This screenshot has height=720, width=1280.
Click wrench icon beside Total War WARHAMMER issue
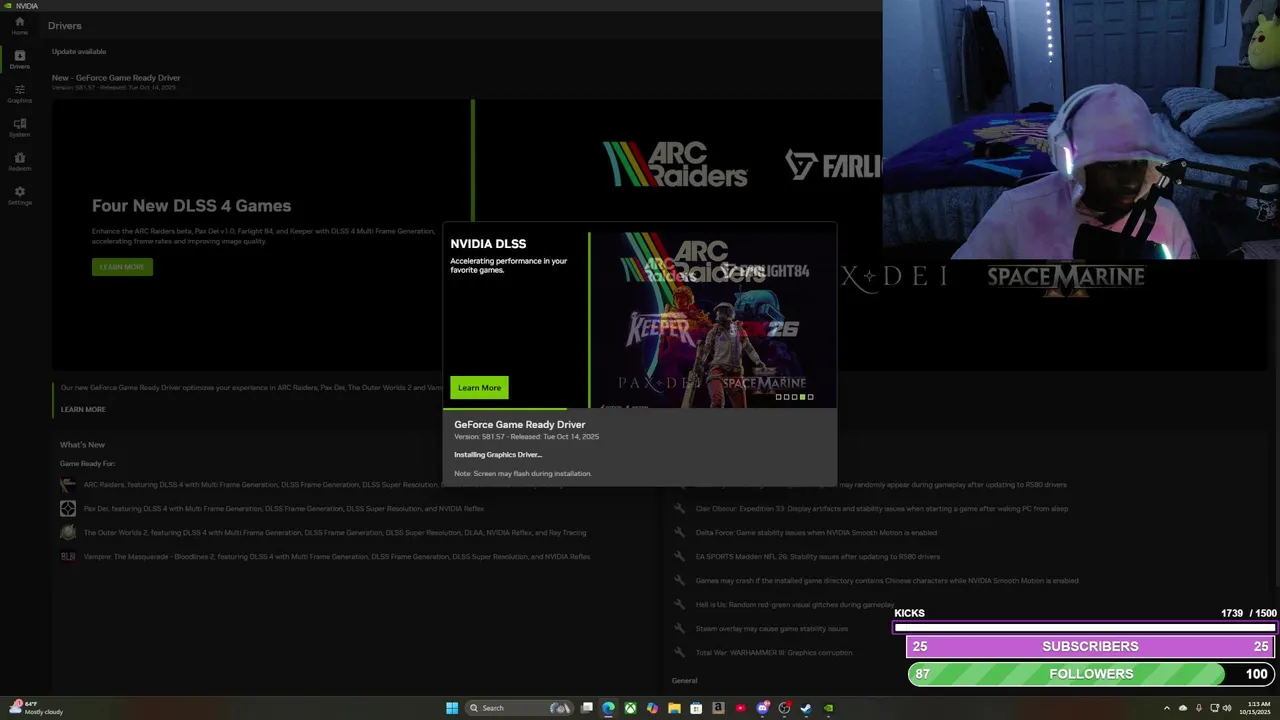point(680,653)
